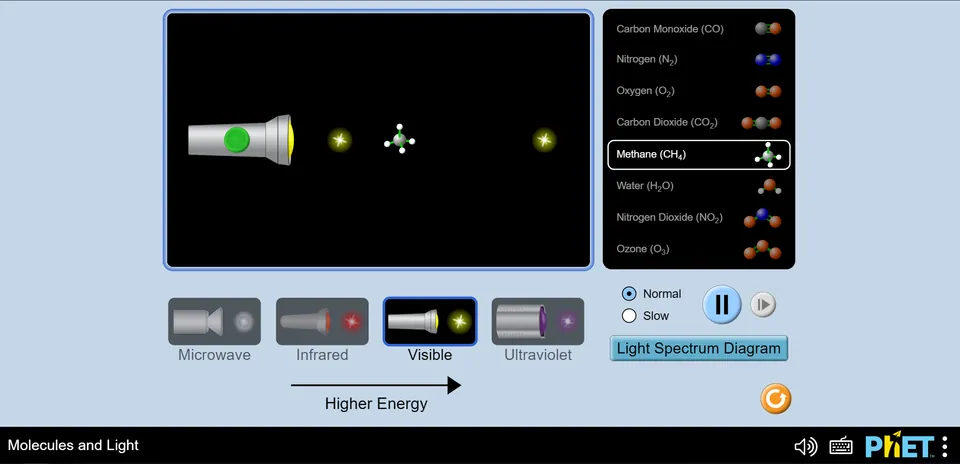Screen dimensions: 960x464
Task: Choose the Visible light source
Action: click(x=430, y=321)
